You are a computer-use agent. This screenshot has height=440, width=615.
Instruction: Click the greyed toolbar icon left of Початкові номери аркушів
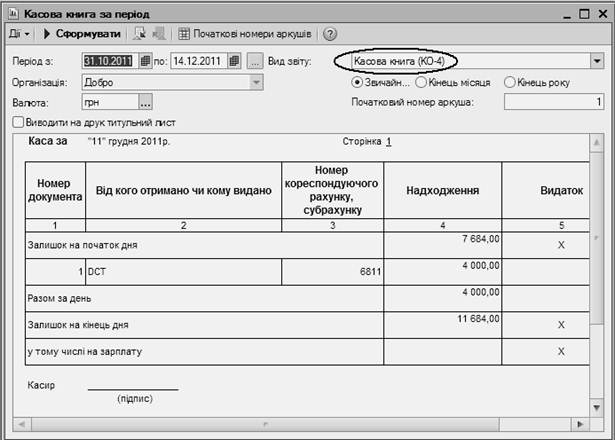tap(159, 34)
